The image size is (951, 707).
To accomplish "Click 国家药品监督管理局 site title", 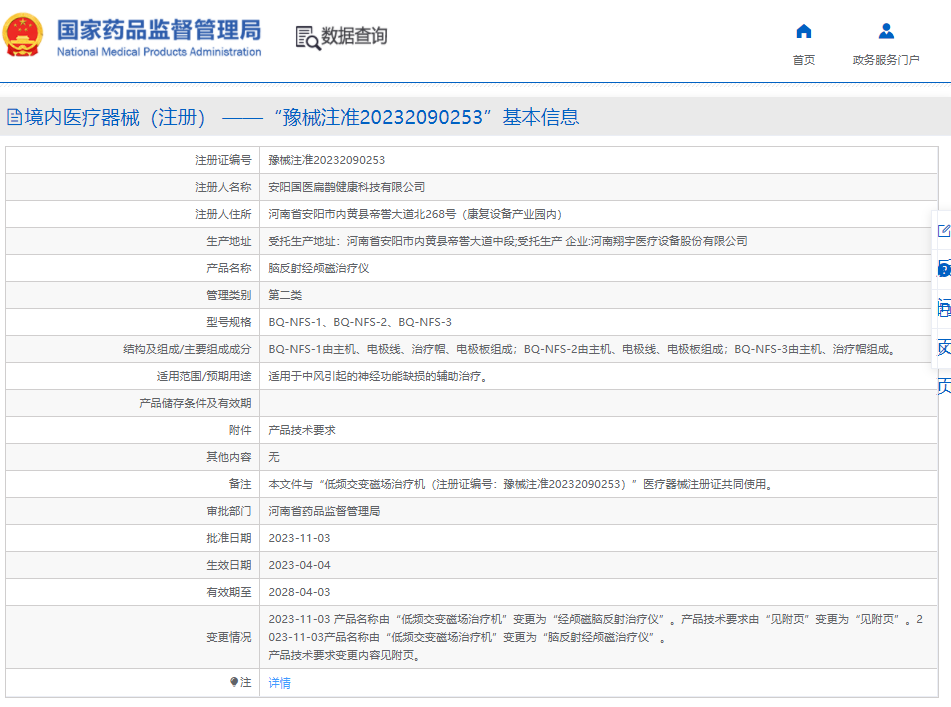I will click(159, 30).
